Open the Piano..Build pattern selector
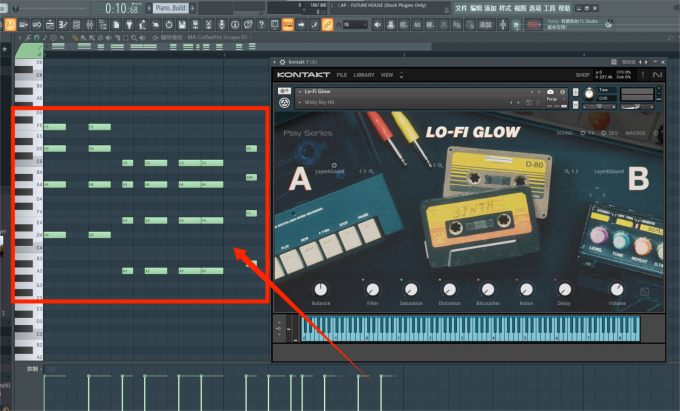 171,8
